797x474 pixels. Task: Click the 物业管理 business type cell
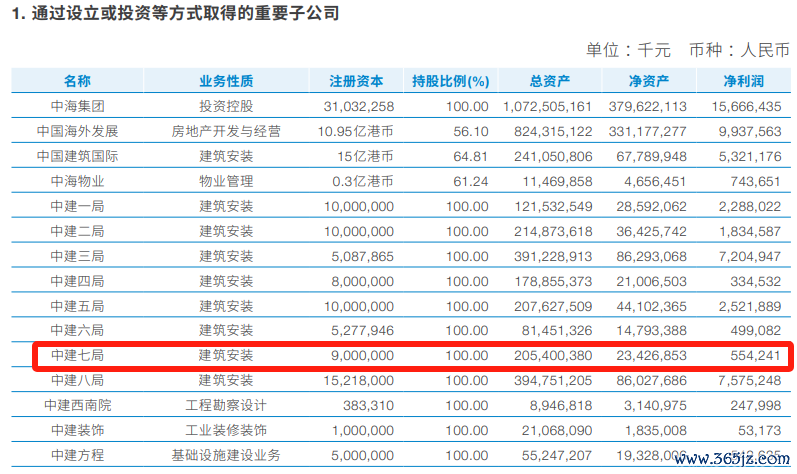point(226,181)
